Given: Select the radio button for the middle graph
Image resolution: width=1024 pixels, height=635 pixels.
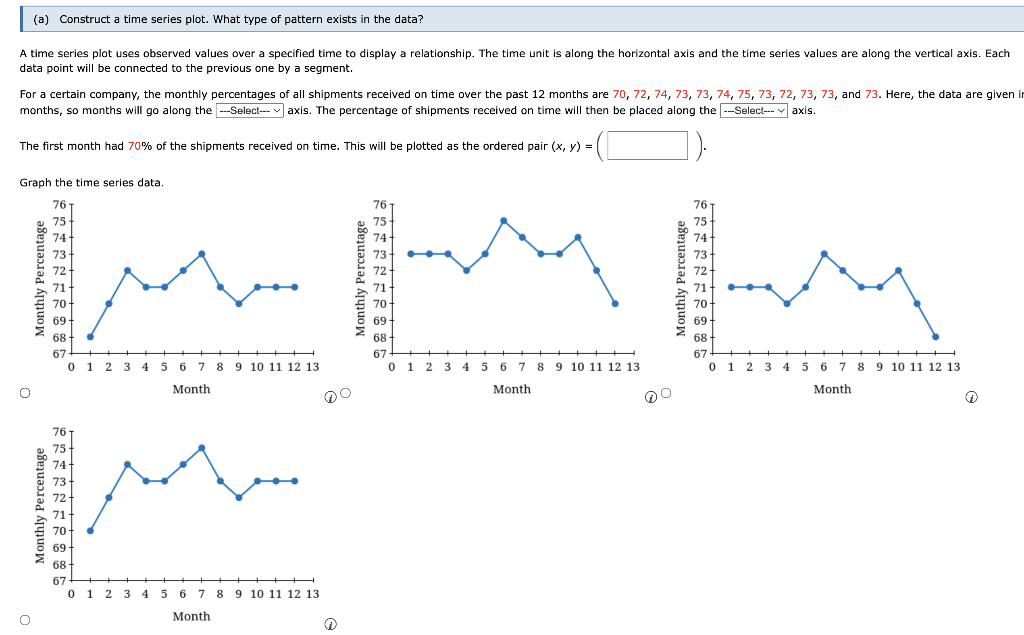Looking at the screenshot, I should (x=344, y=392).
